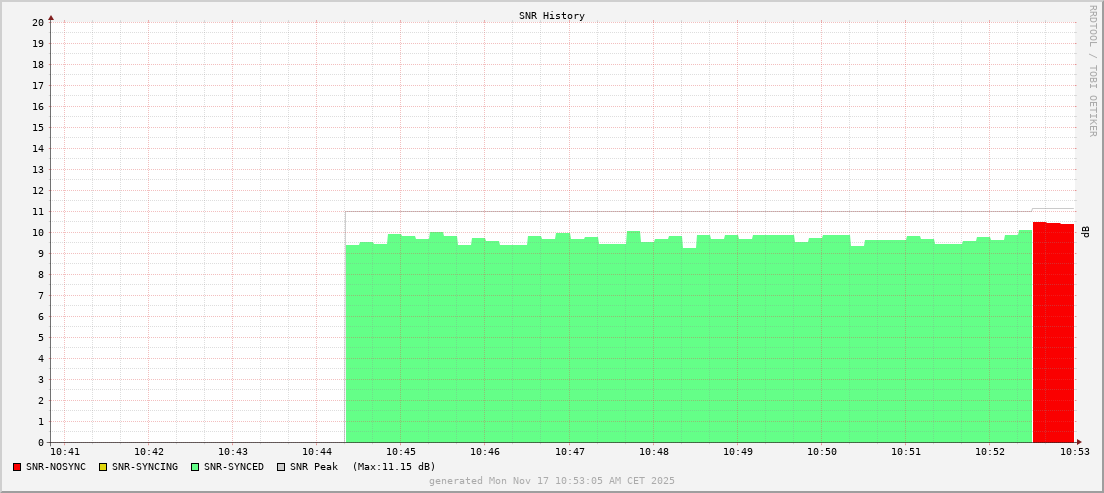Screen dimensions: 1104x493
Task: Select the SNR-SYNCED legend label
Action: (234, 467)
